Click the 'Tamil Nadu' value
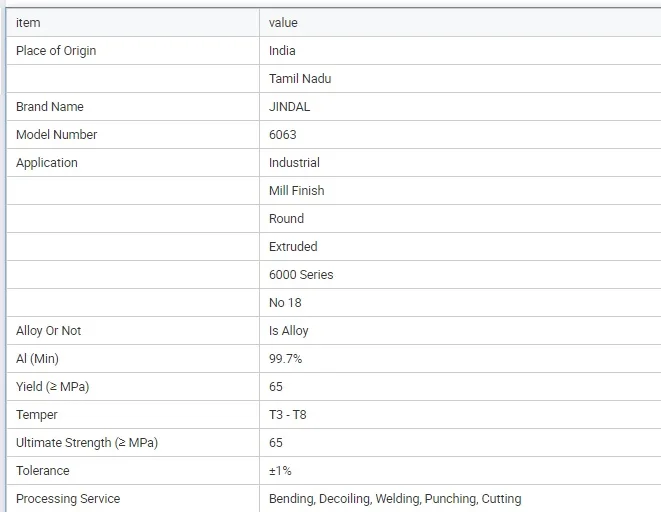The height and width of the screenshot is (512, 661). 299,78
